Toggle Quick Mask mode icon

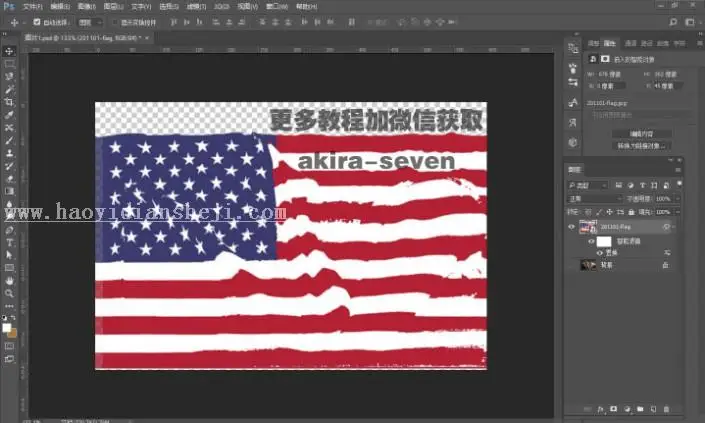(9, 346)
